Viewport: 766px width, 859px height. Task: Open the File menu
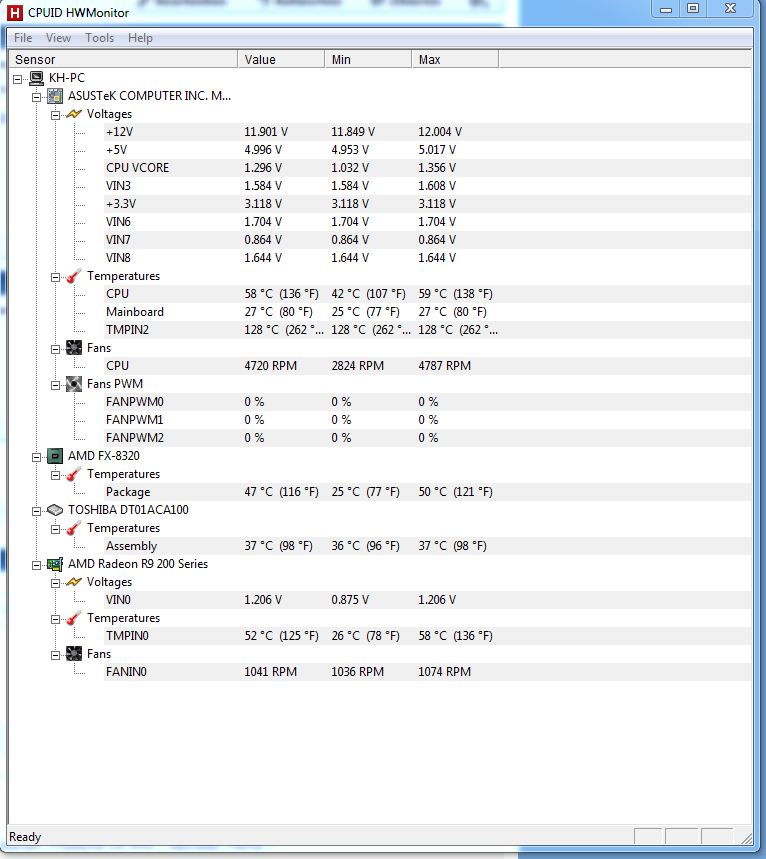point(23,38)
